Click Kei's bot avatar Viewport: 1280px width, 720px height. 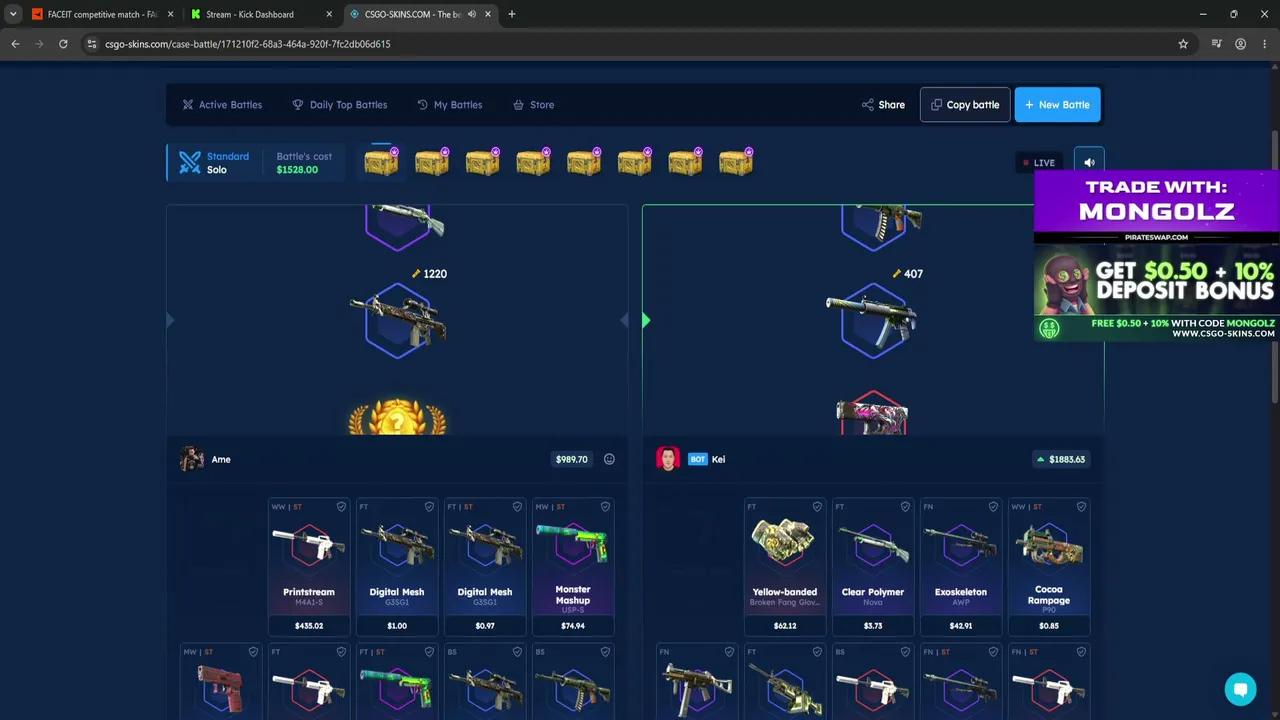[x=668, y=459]
